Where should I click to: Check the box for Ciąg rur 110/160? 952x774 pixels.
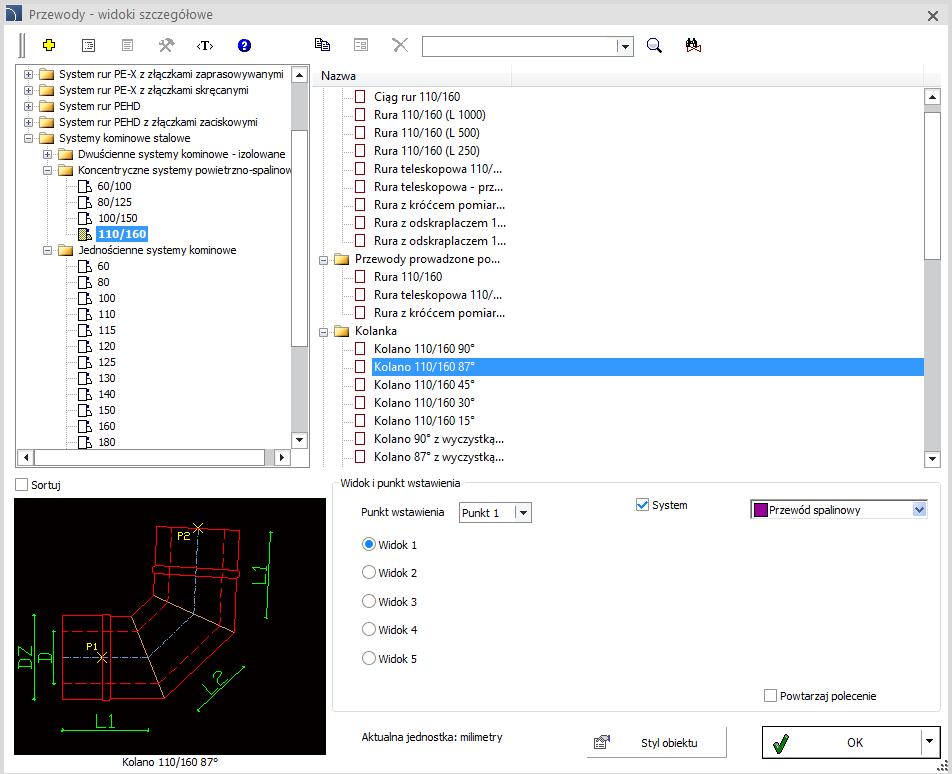point(360,97)
